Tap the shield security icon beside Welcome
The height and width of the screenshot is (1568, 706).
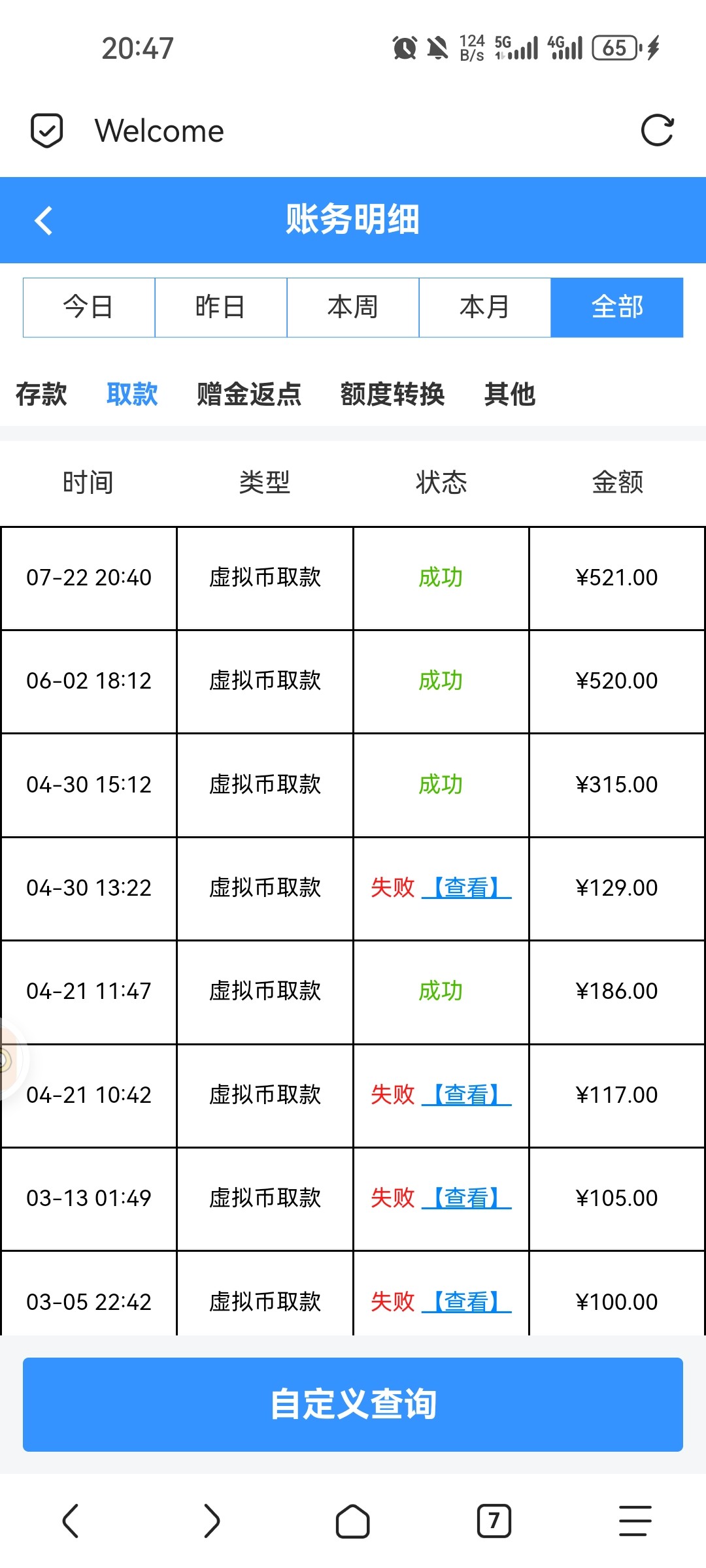[x=47, y=131]
